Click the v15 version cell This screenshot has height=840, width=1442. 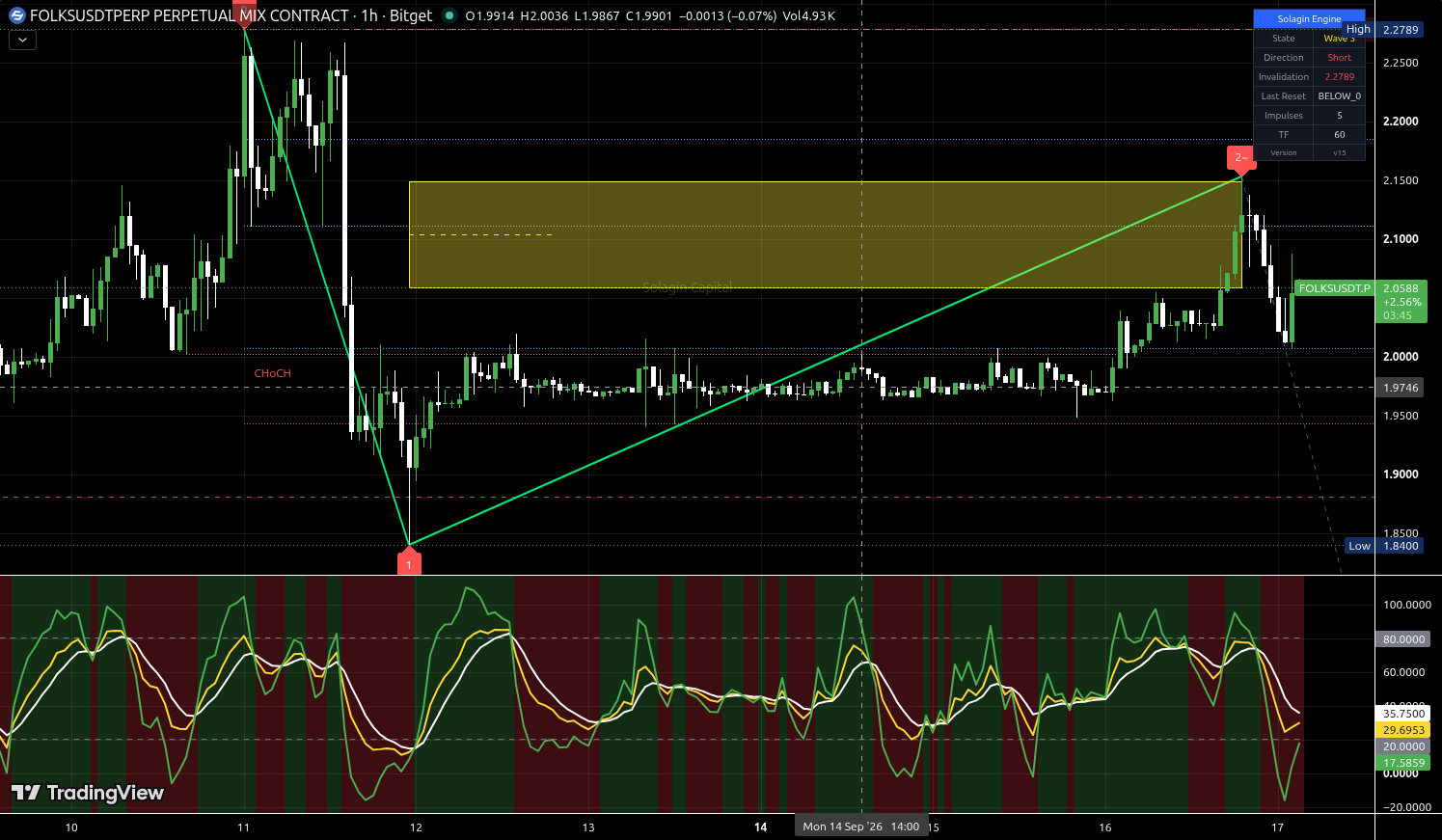click(1339, 152)
